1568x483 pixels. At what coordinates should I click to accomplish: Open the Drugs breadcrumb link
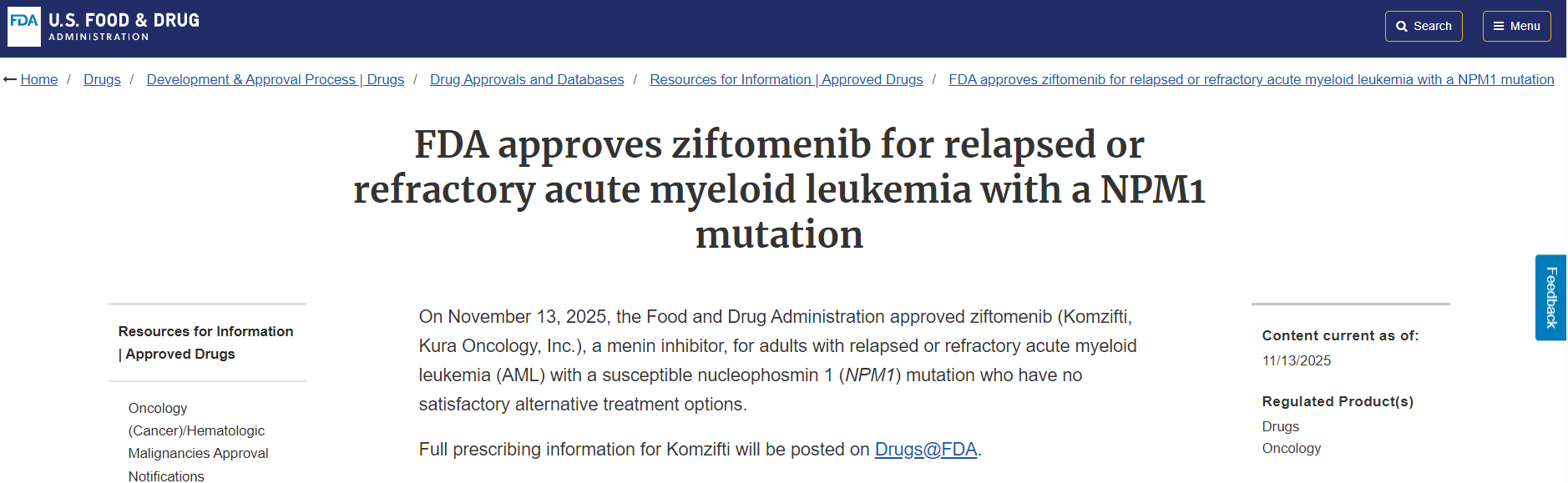[x=102, y=80]
